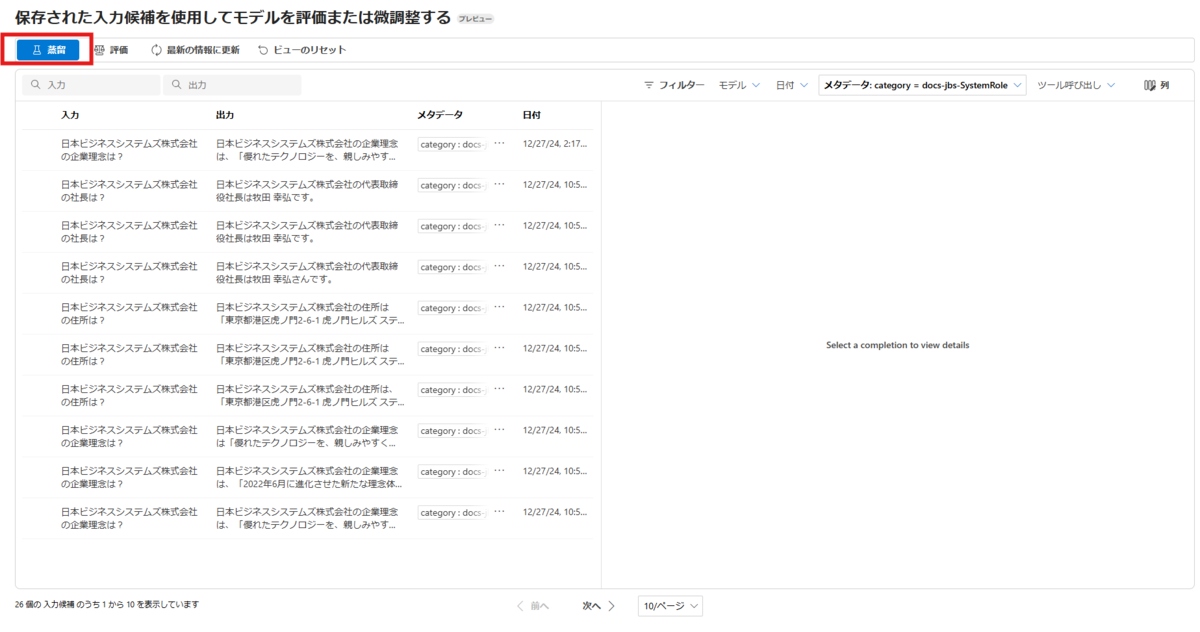Click the columns icon beside 列
This screenshot has width=1200, height=632.
pos(1149,85)
